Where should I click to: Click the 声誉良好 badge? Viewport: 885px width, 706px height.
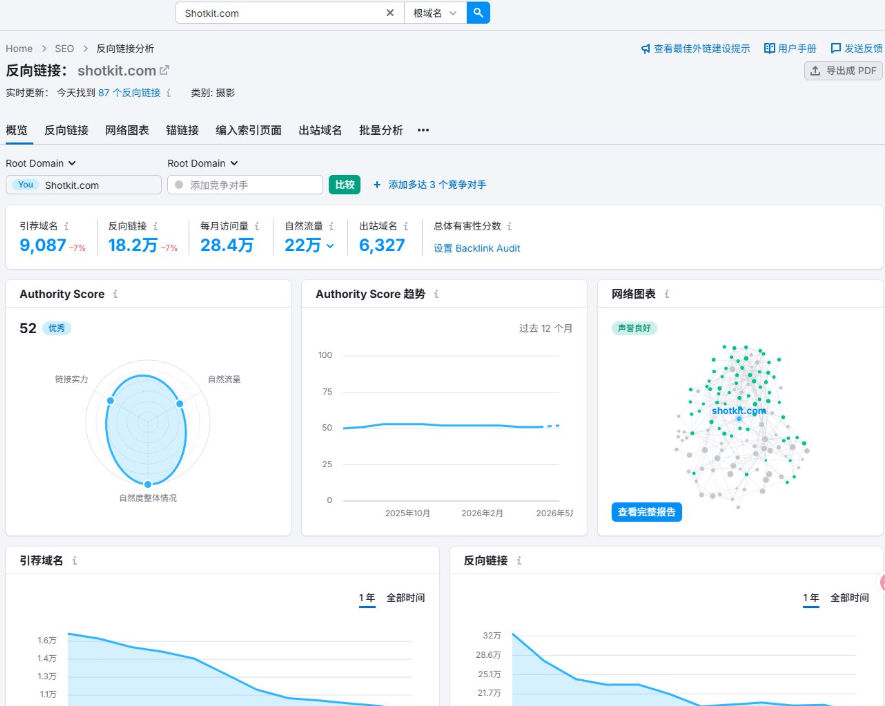634,328
